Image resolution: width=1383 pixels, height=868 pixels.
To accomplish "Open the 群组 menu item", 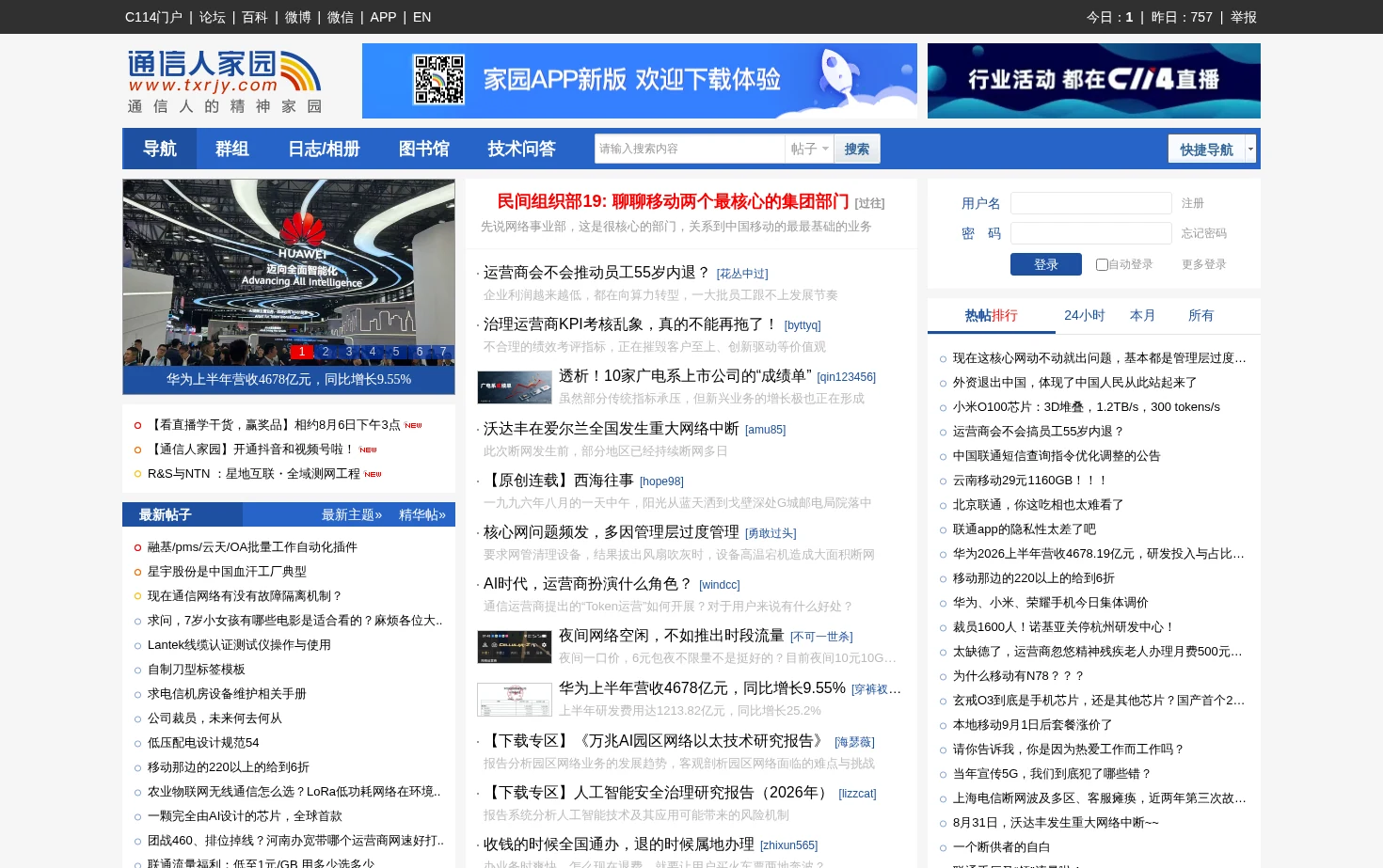I will tap(232, 149).
